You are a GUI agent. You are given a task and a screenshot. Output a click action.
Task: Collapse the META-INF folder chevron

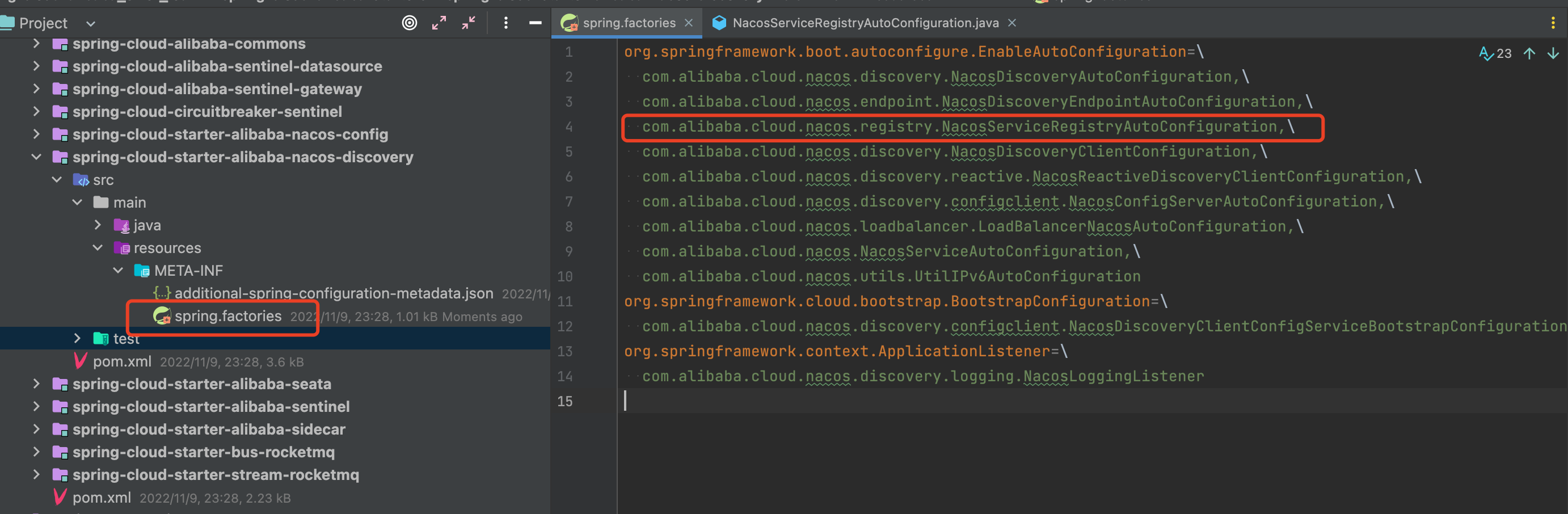(x=119, y=271)
